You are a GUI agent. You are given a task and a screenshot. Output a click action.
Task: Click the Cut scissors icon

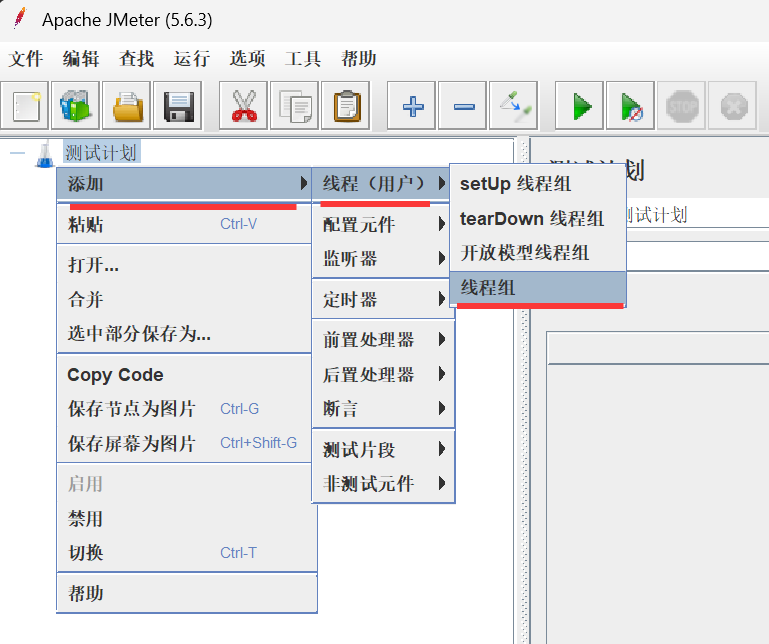244,106
